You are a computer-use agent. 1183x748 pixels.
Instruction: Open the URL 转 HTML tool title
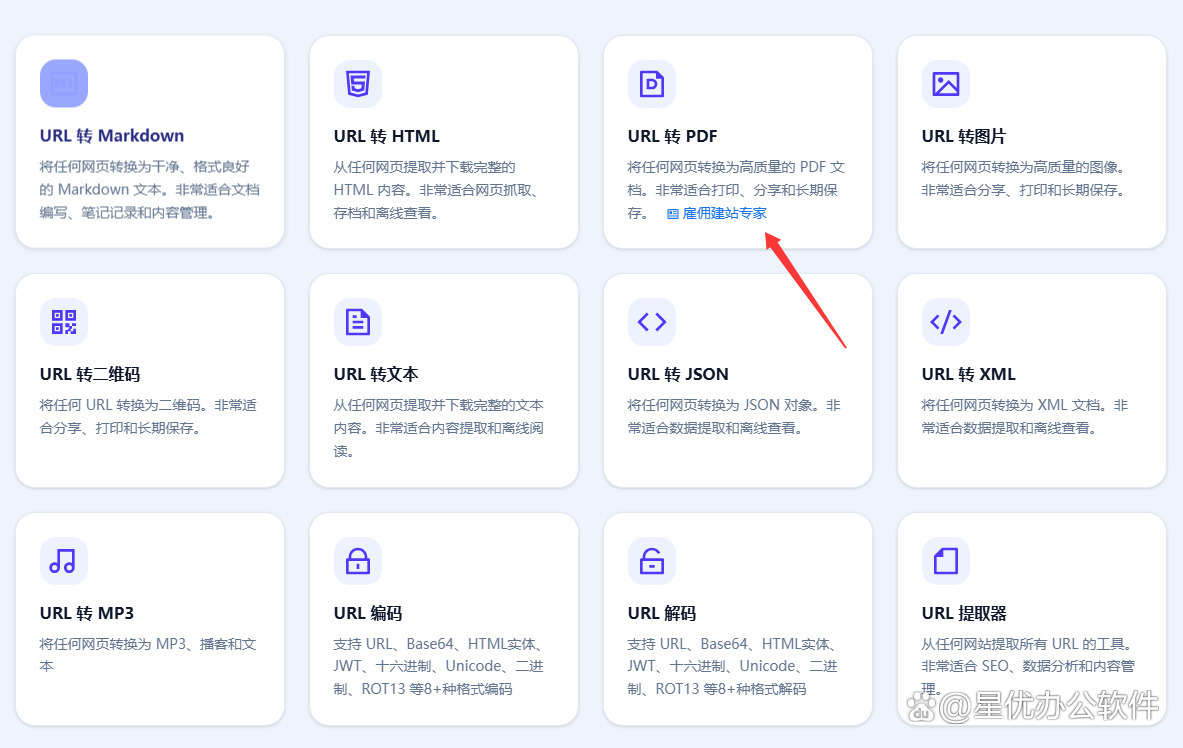coord(386,137)
